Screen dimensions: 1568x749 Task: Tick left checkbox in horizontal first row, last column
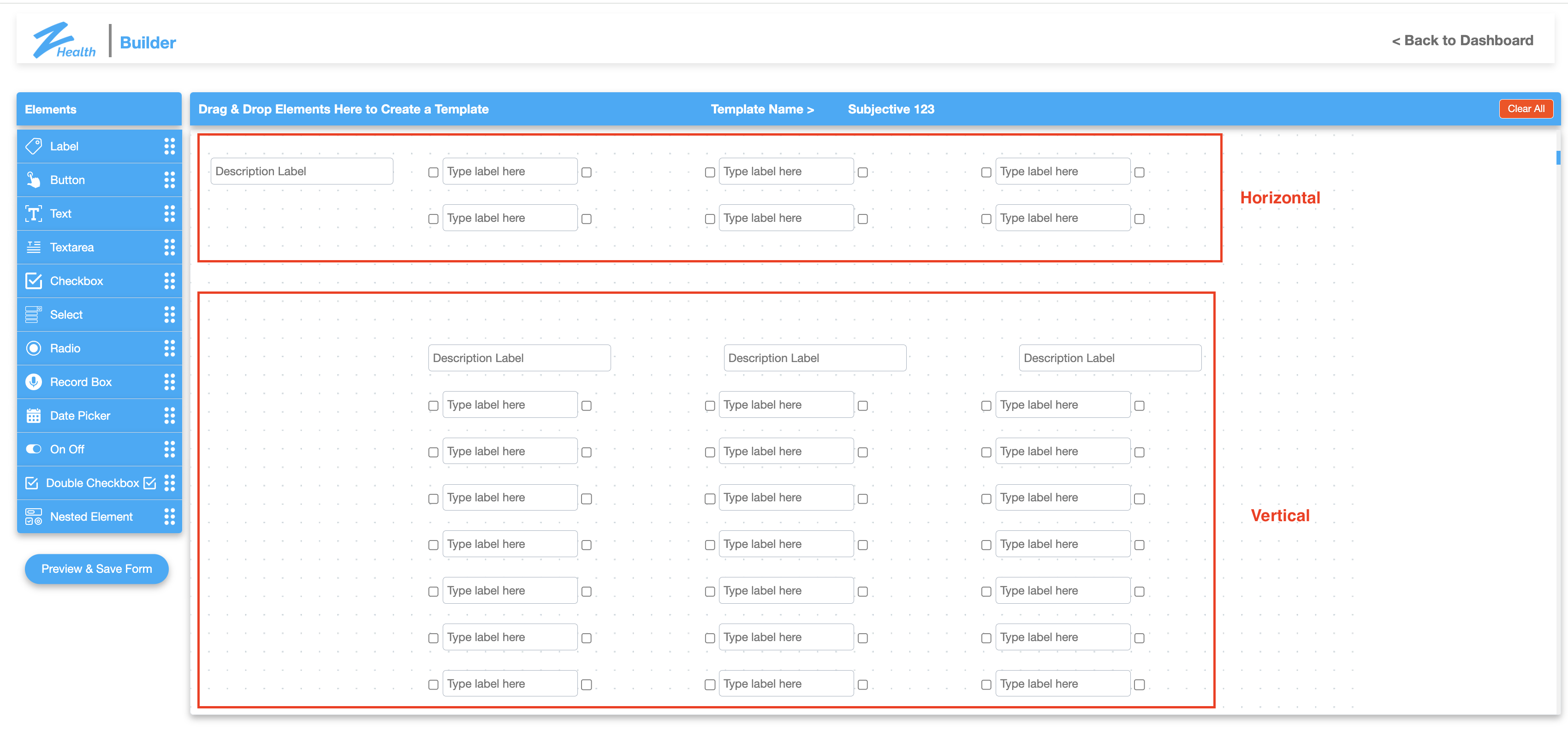[x=986, y=172]
